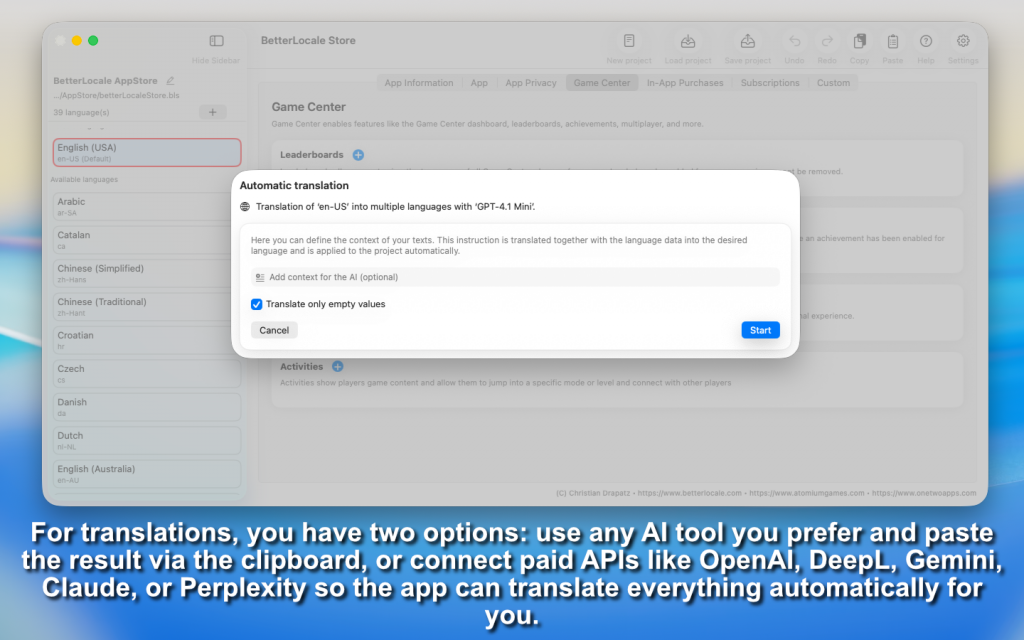1024x640 pixels.
Task: Open Help from the toolbar
Action: tap(926, 42)
